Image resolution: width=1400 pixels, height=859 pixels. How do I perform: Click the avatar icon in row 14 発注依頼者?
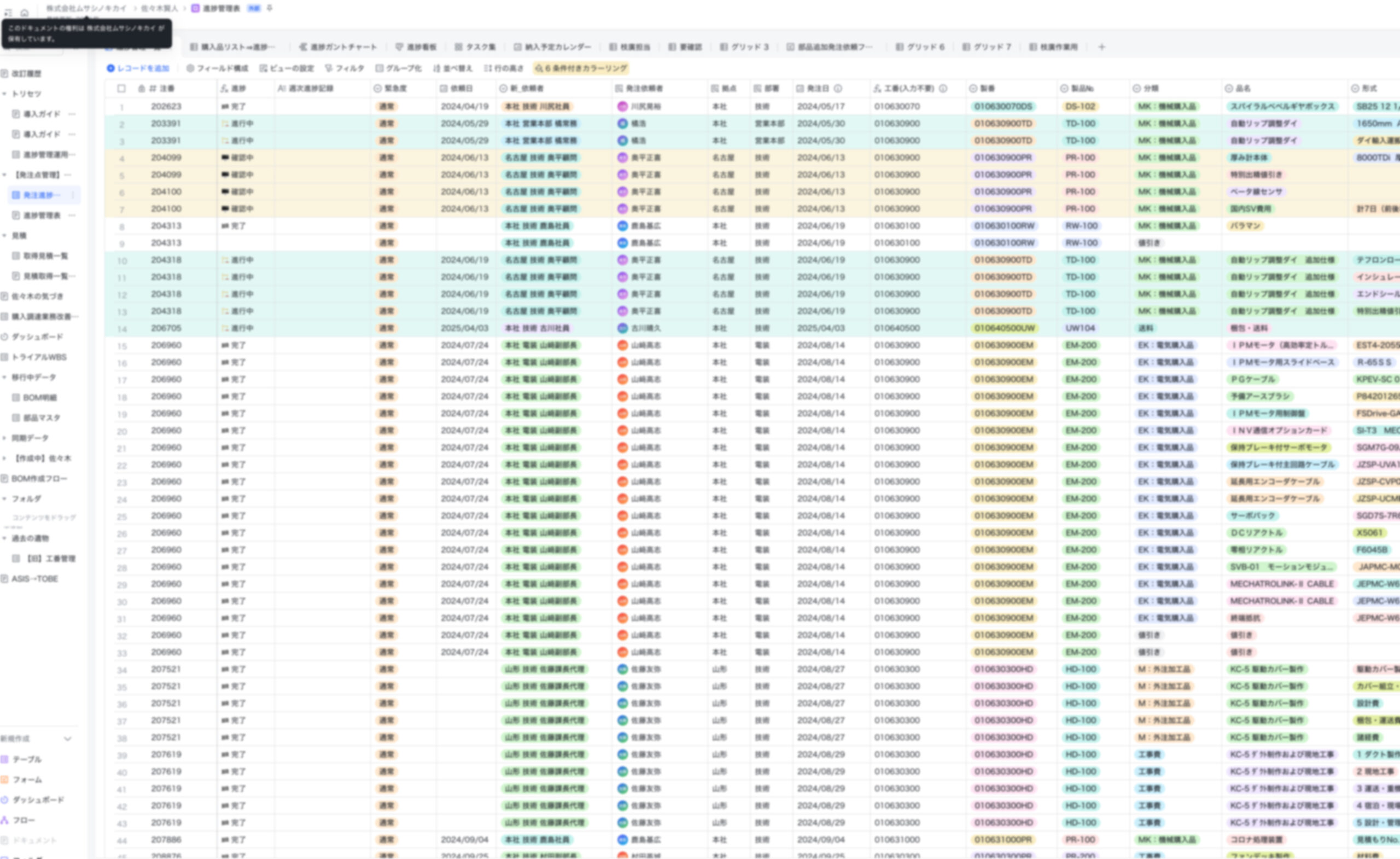click(623, 328)
